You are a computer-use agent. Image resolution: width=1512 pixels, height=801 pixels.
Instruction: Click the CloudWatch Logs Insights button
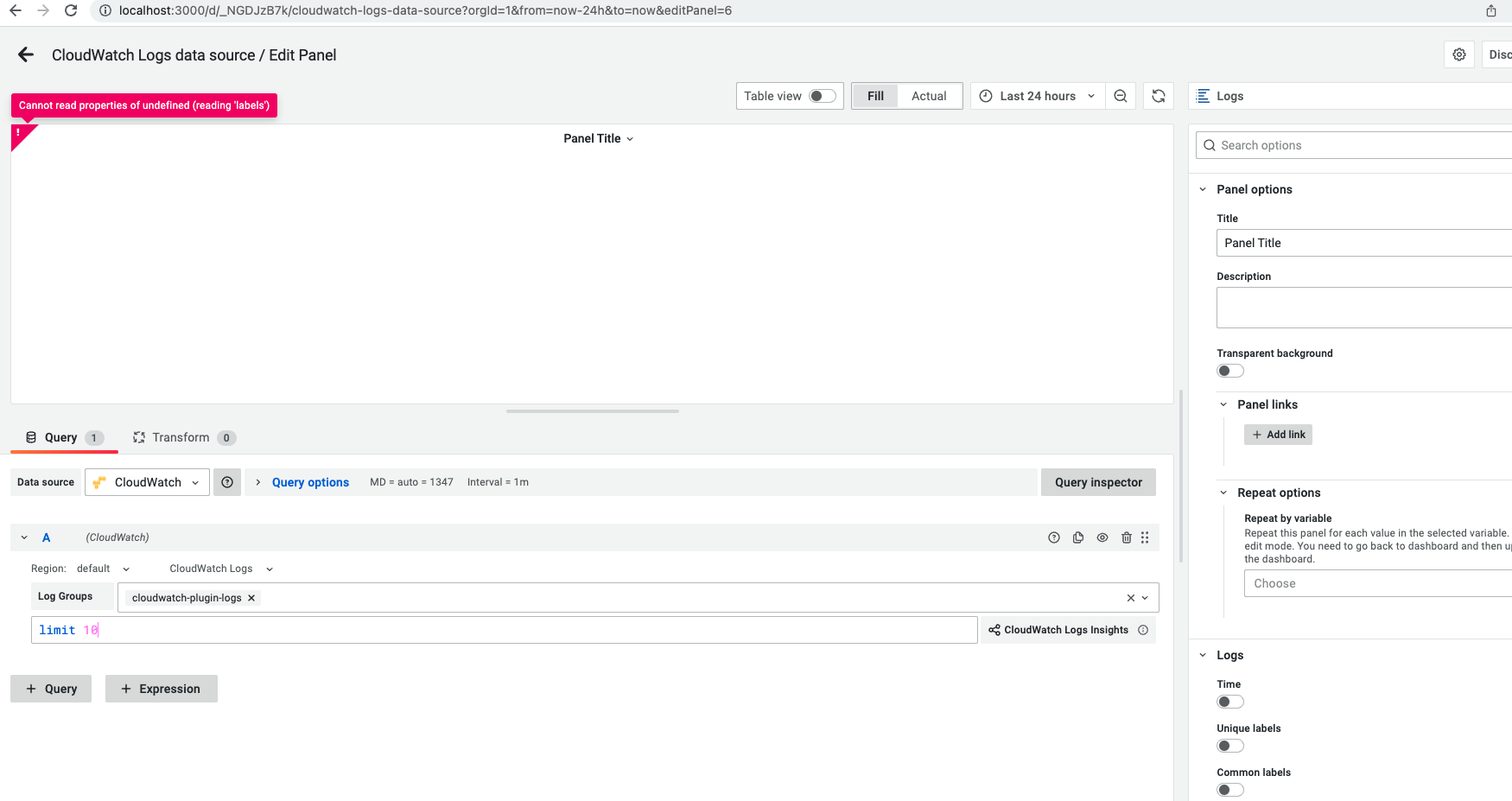tap(1064, 629)
